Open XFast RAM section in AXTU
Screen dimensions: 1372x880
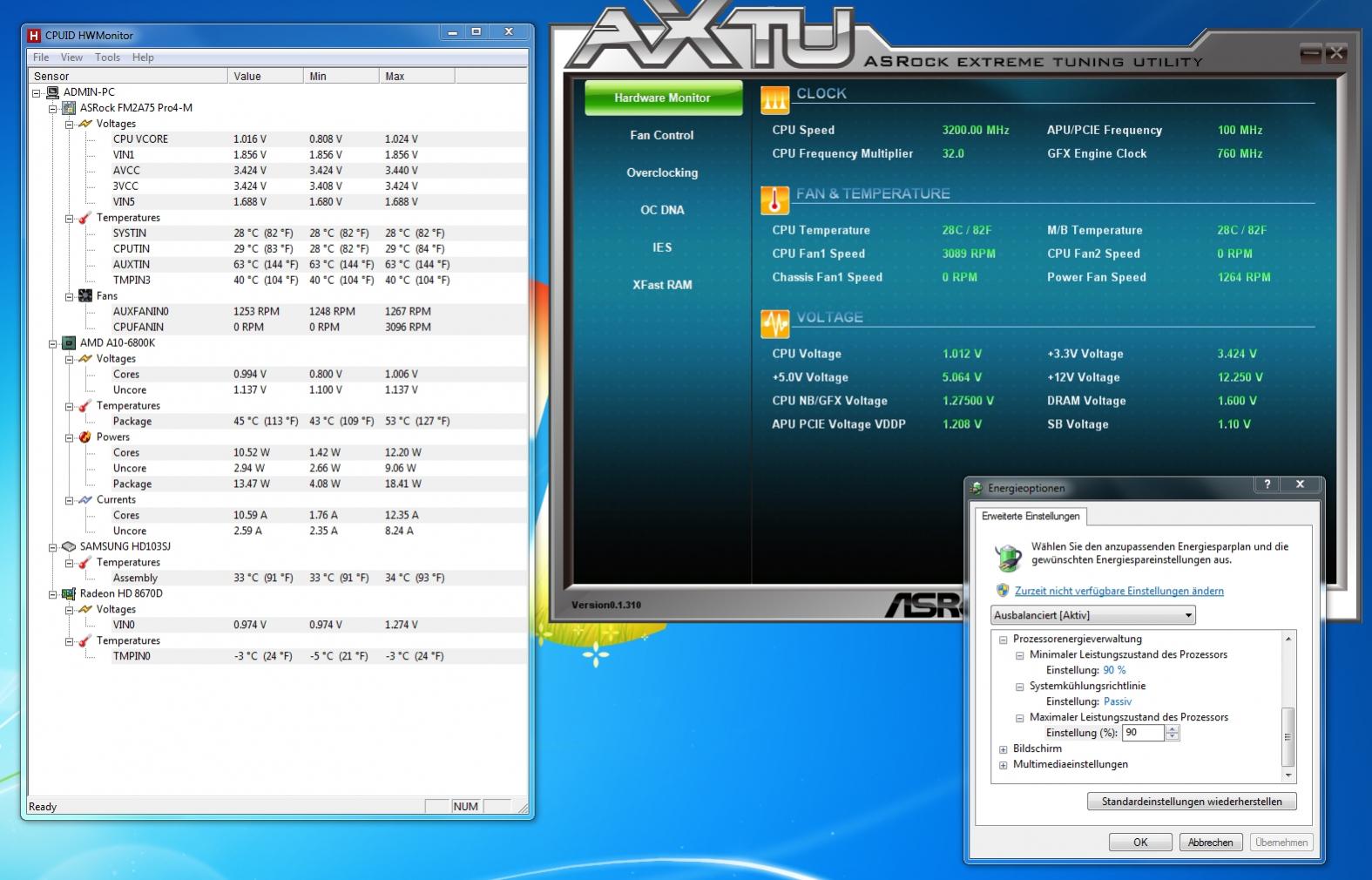pyautogui.click(x=662, y=285)
